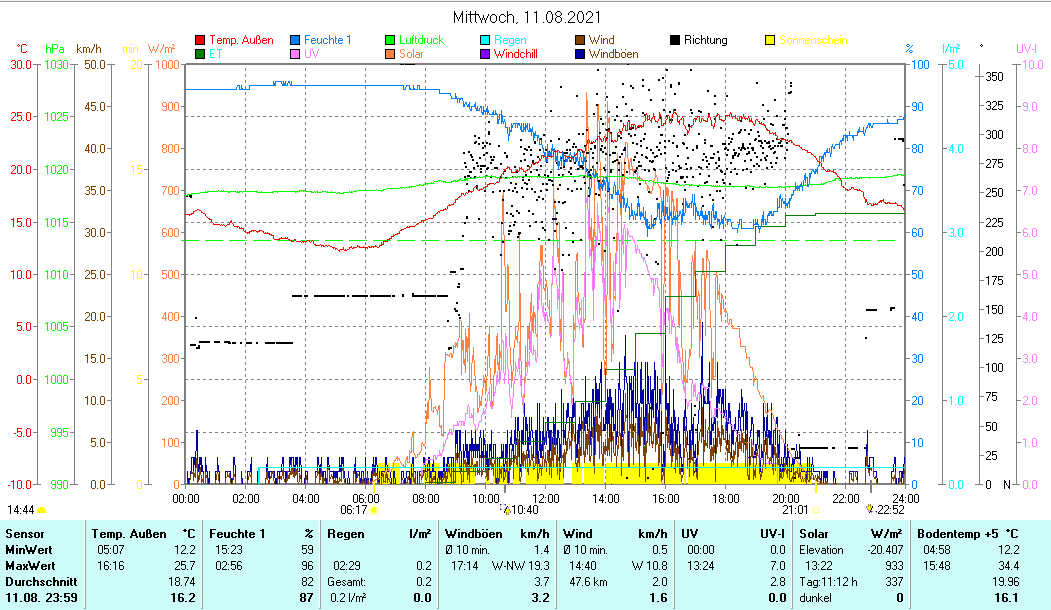1051x610 pixels.
Task: Click the red Temp. Außen legend swatch
Action: pos(199,41)
